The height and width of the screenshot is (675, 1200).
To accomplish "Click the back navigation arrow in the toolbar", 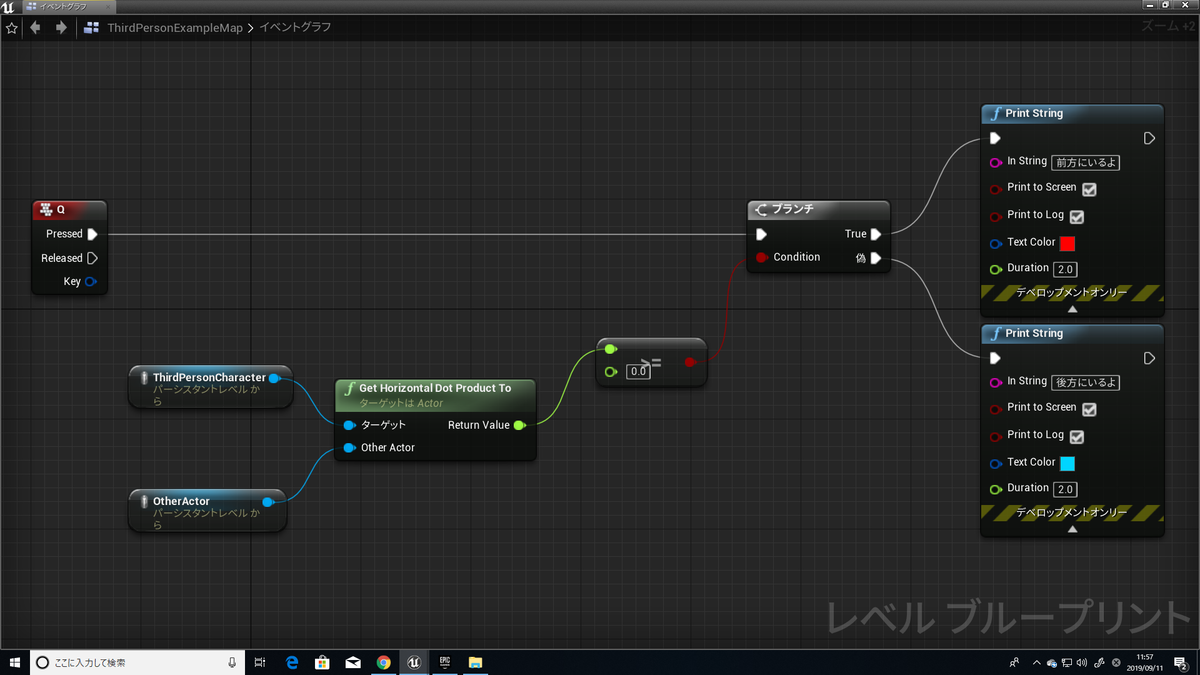I will click(x=35, y=28).
